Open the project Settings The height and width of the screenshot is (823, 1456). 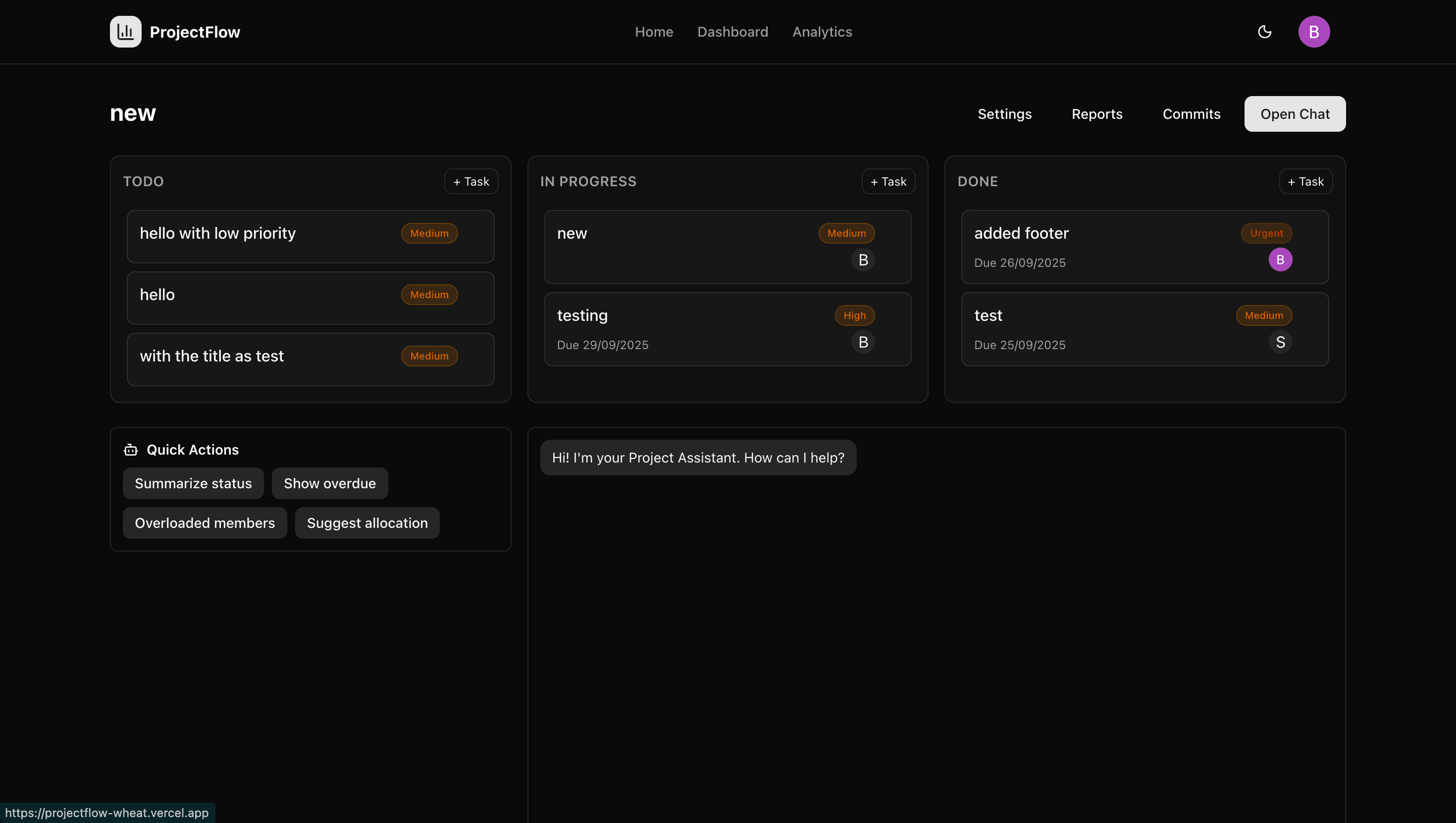1004,113
